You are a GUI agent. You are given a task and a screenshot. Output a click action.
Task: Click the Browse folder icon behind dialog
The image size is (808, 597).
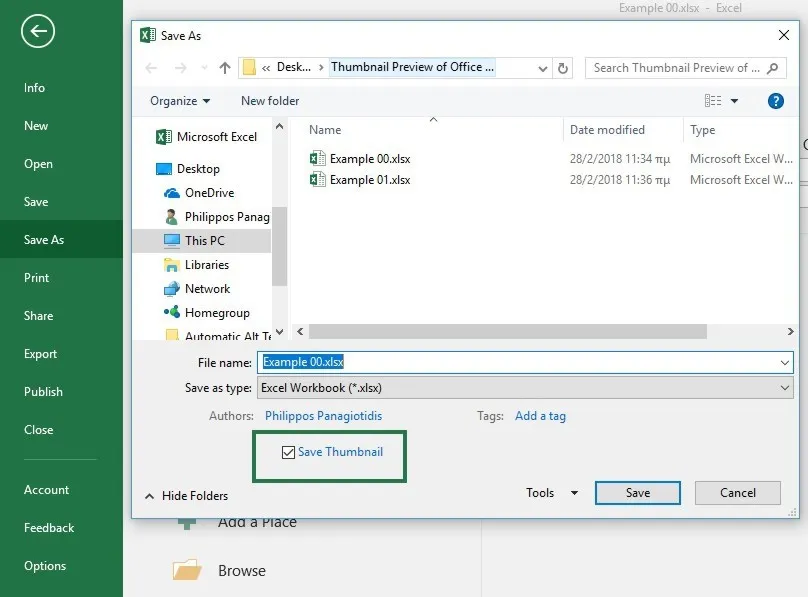(187, 570)
